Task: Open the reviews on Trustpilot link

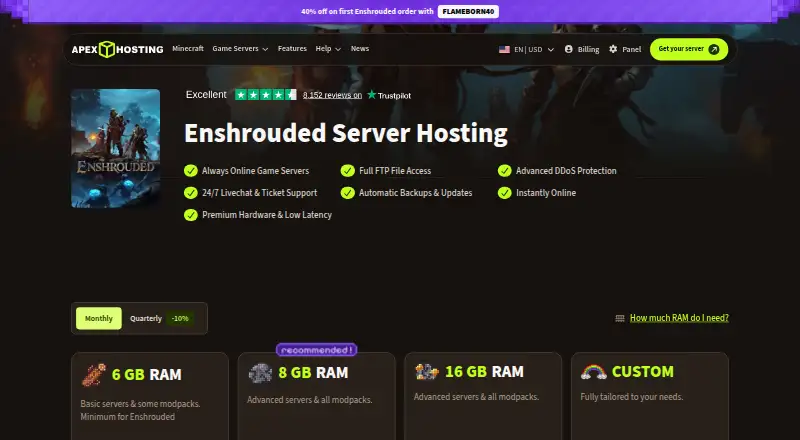Action: pyautogui.click(x=332, y=95)
